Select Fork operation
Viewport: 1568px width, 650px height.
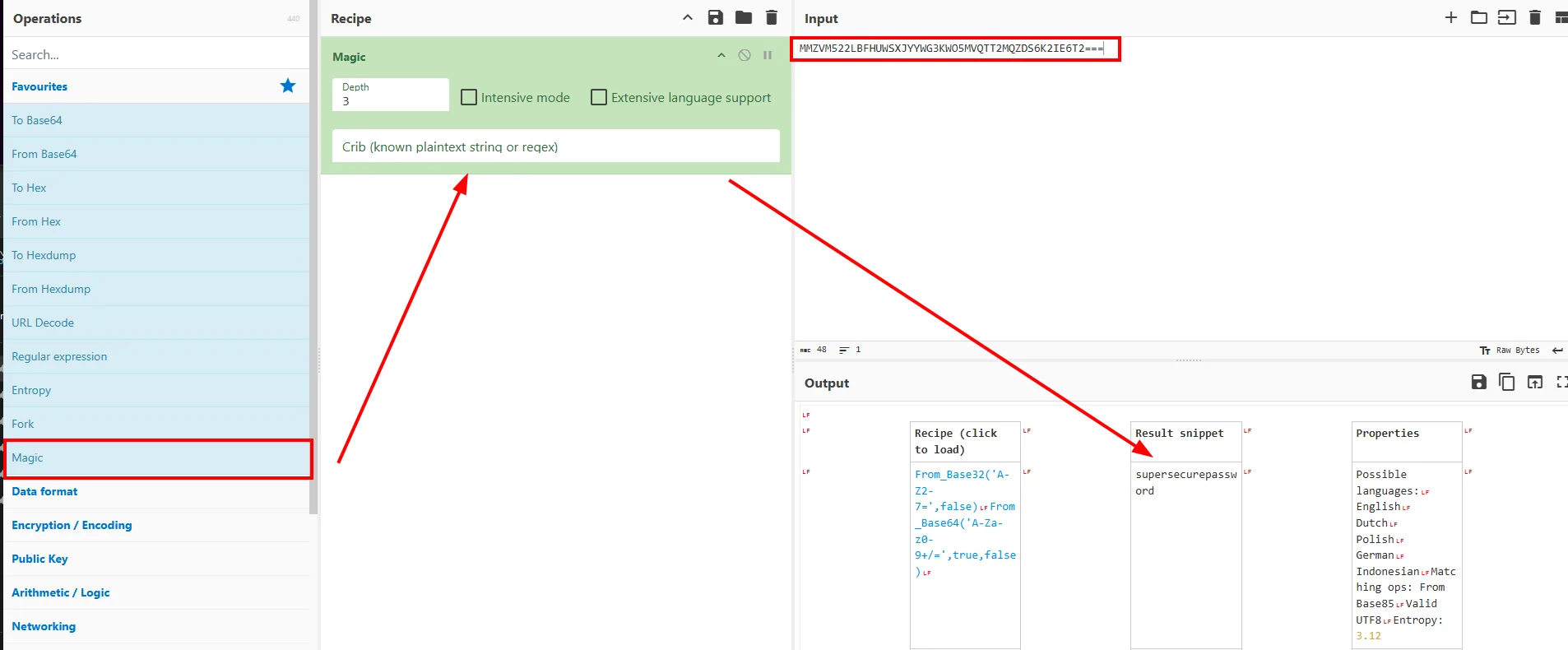tap(156, 424)
